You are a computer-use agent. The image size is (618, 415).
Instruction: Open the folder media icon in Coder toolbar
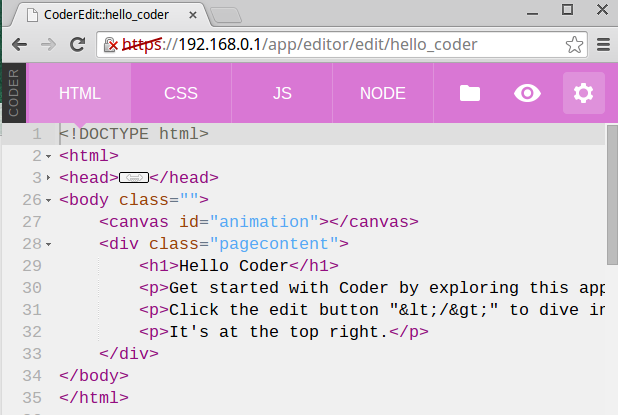470,93
